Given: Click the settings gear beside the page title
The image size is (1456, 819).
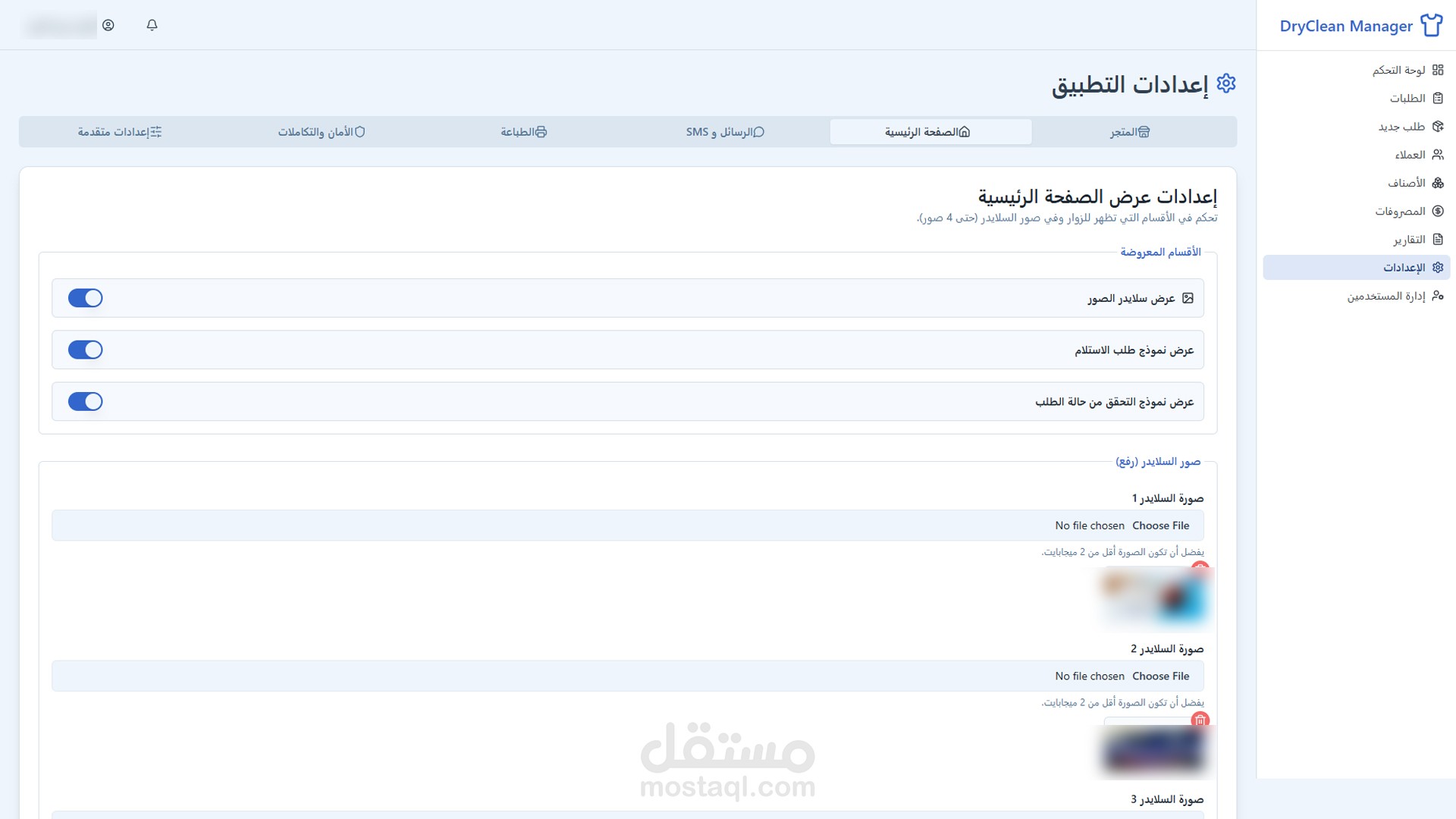Looking at the screenshot, I should pos(1225,83).
